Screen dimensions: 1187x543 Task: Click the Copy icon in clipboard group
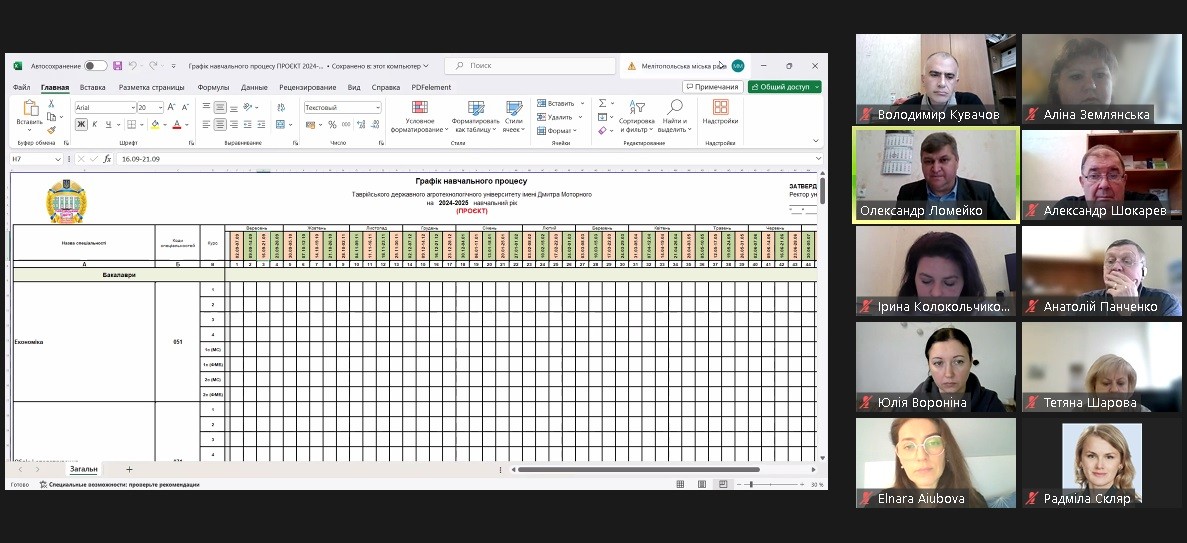51,117
